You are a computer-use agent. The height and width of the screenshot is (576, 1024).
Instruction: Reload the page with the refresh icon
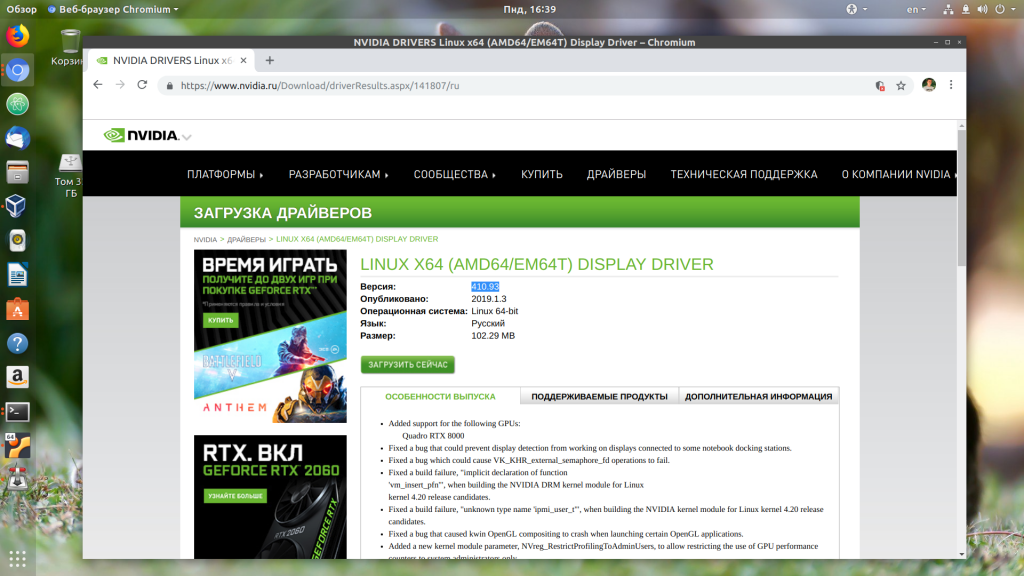tap(142, 85)
